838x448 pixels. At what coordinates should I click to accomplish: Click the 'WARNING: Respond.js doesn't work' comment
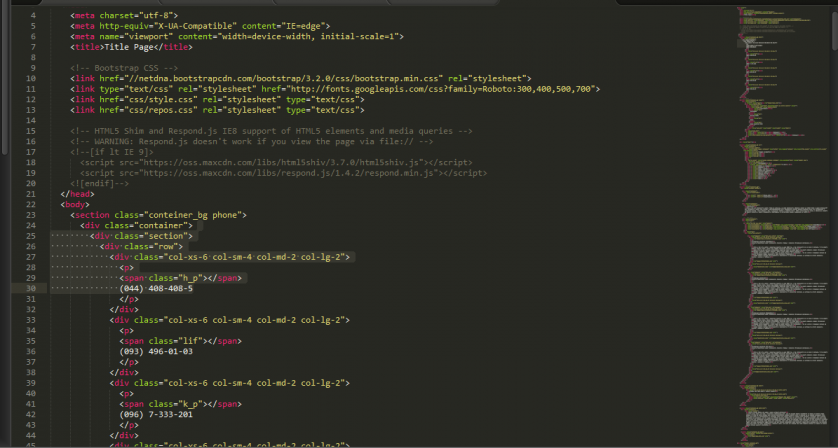tap(251, 142)
